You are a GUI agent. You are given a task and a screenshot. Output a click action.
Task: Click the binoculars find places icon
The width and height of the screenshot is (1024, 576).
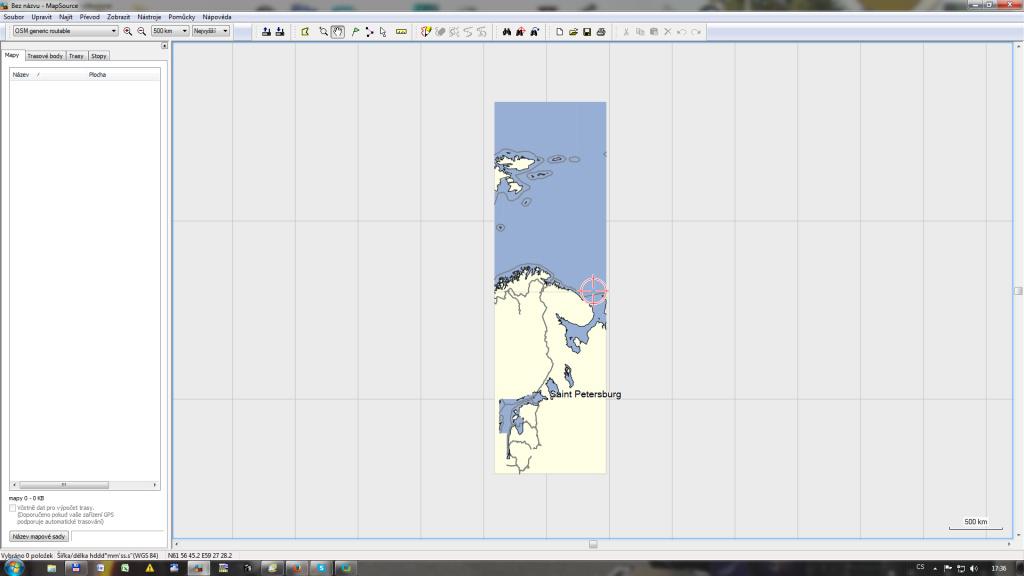507,31
